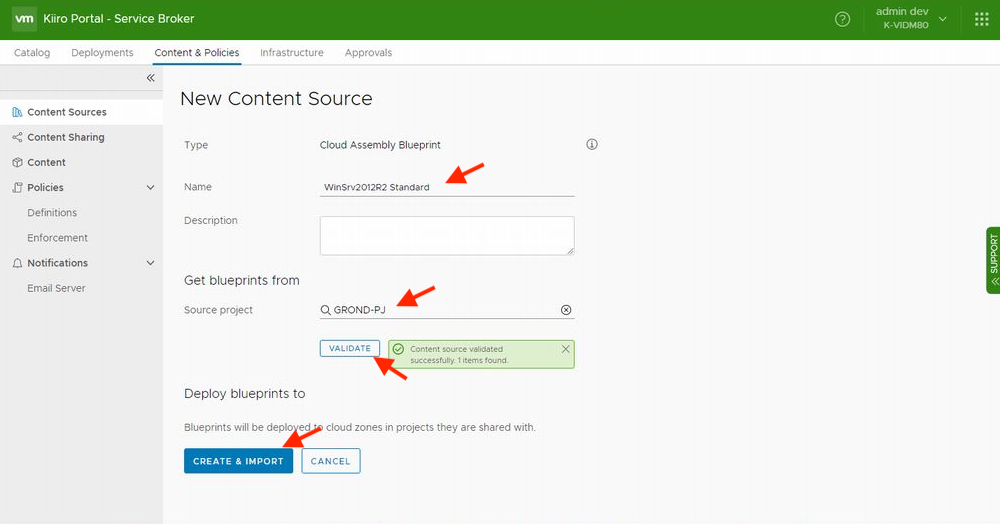The image size is (1000, 524).
Task: Click the VALIDATE button
Action: click(349, 349)
